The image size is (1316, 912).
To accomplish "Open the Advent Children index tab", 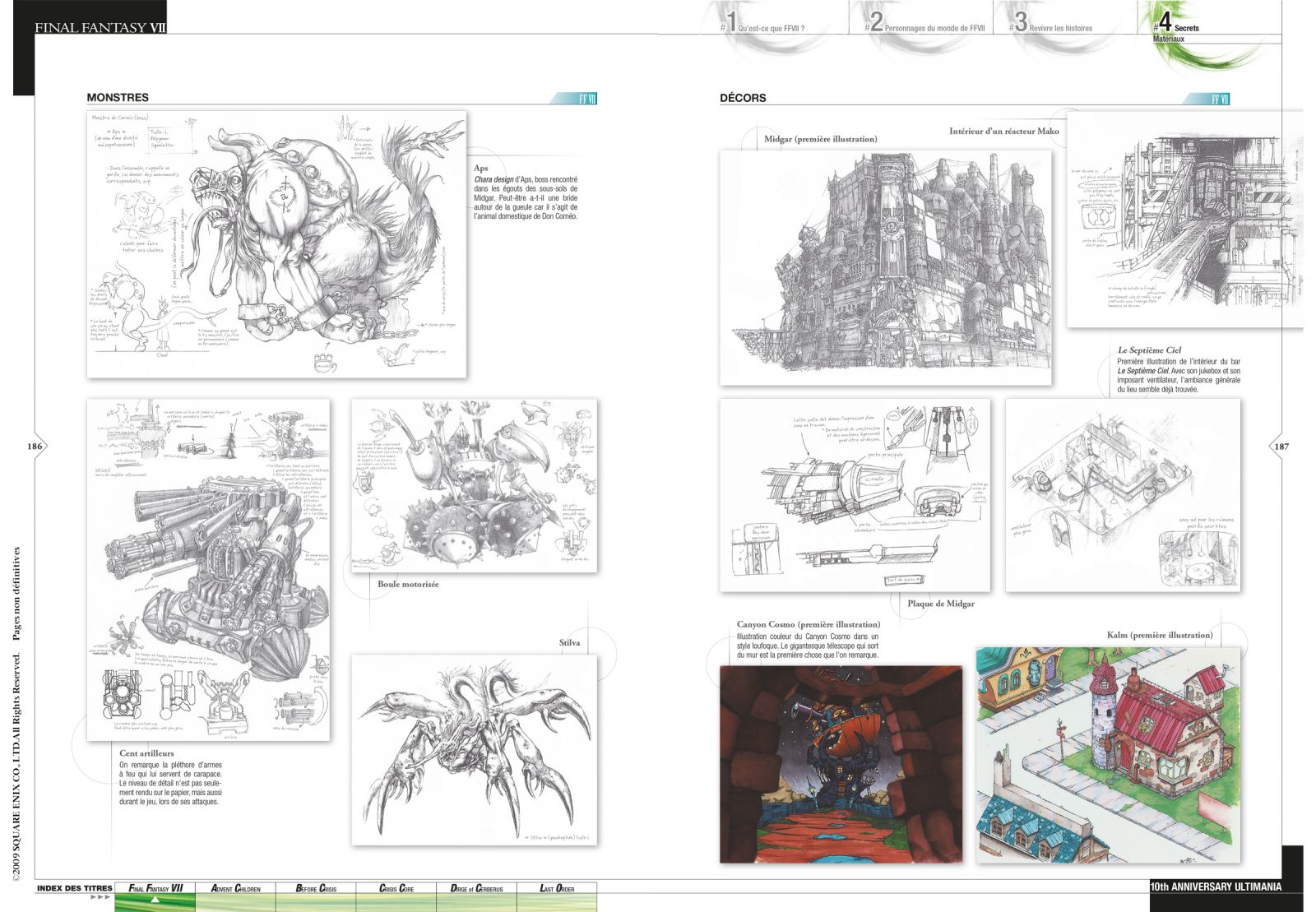I will pos(235,888).
